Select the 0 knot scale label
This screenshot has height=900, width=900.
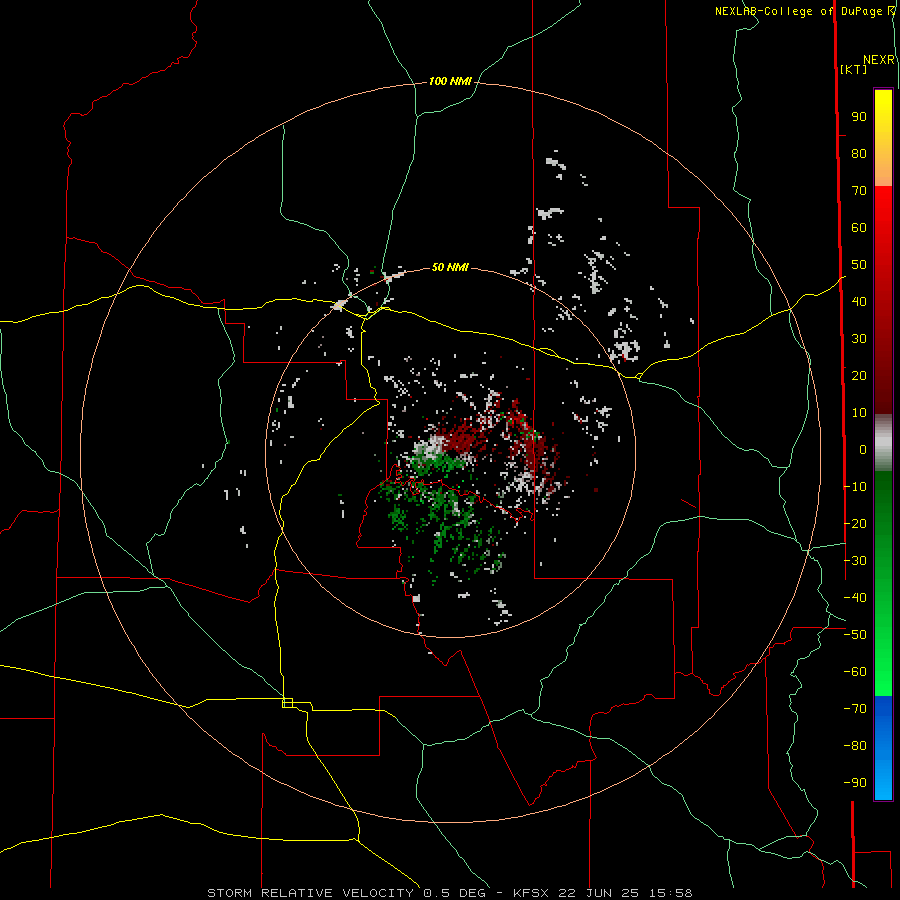tap(863, 450)
